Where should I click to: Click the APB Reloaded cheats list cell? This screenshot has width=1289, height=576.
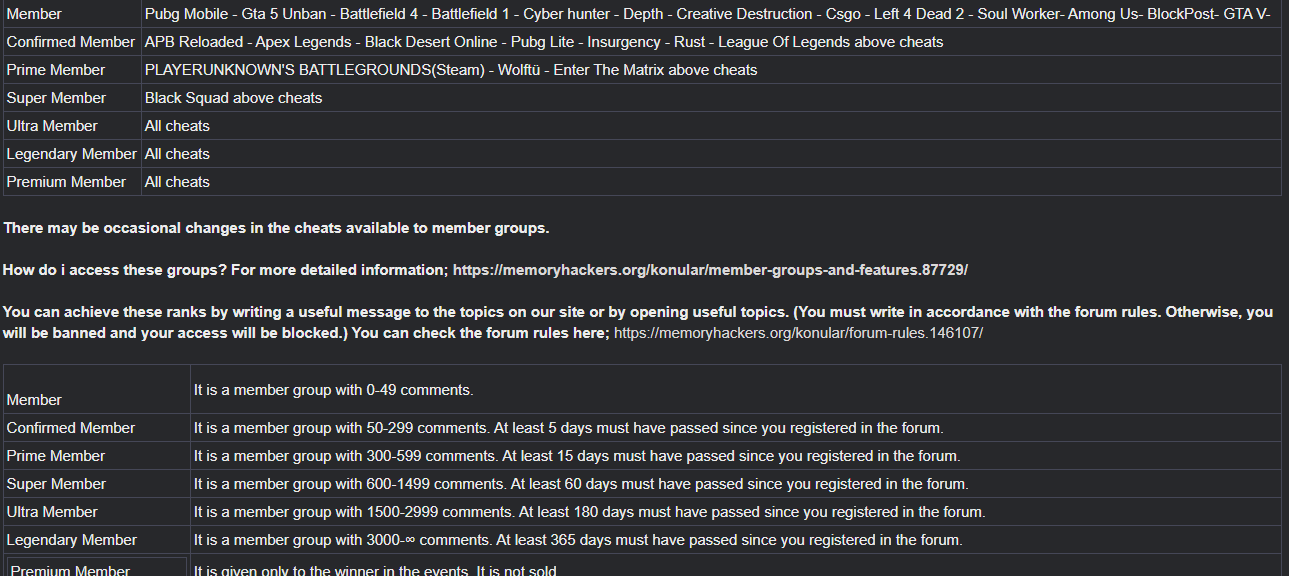711,42
